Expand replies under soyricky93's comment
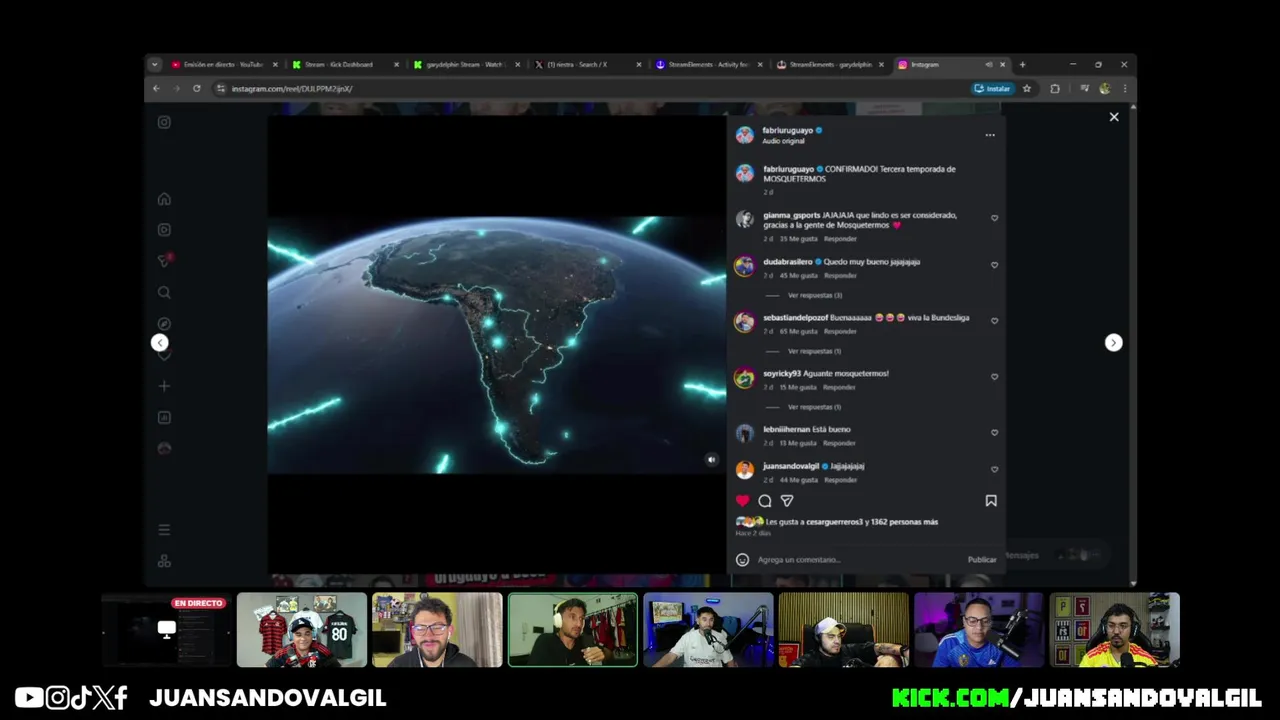The image size is (1280, 720). tap(814, 407)
